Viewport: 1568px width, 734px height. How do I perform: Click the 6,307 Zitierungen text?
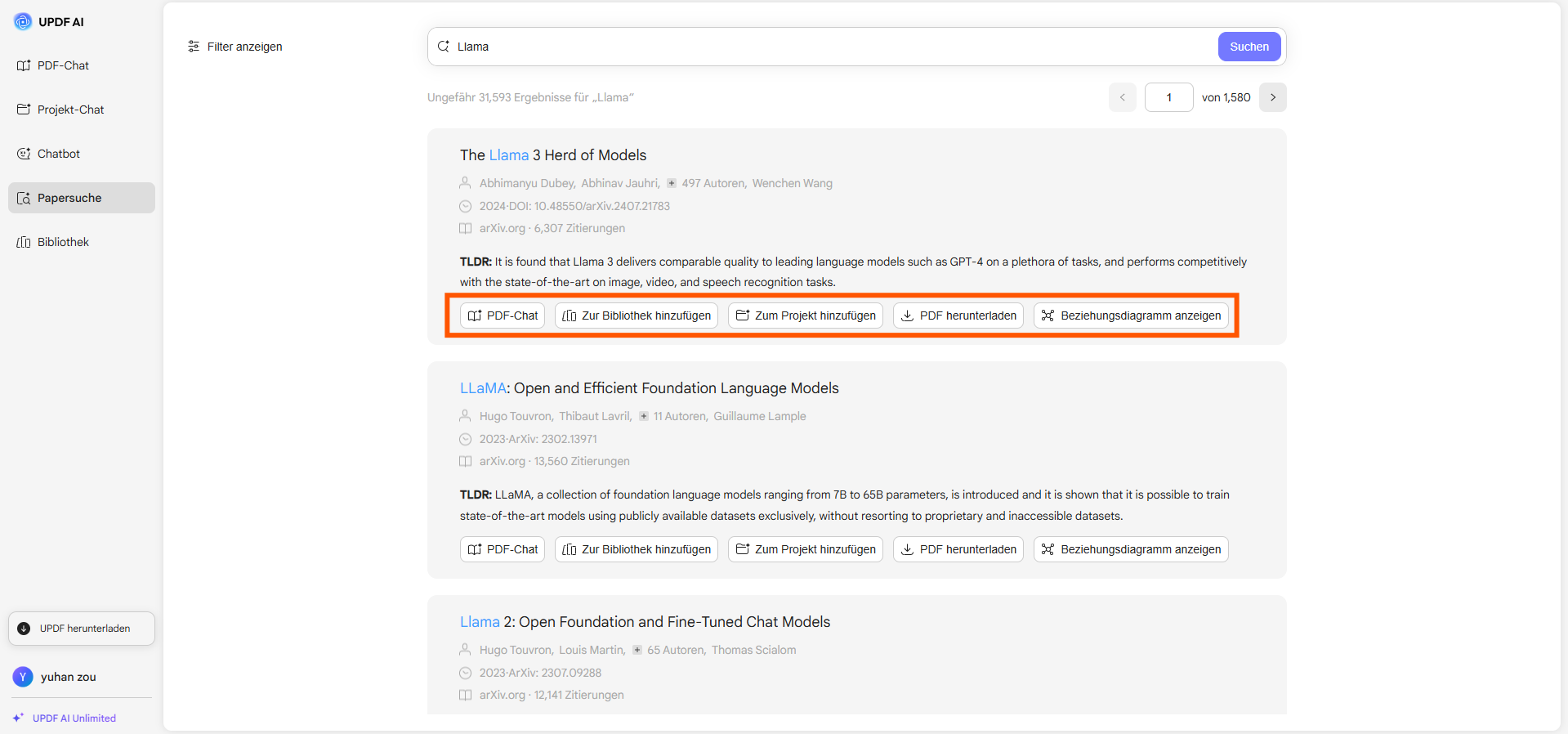tap(579, 228)
